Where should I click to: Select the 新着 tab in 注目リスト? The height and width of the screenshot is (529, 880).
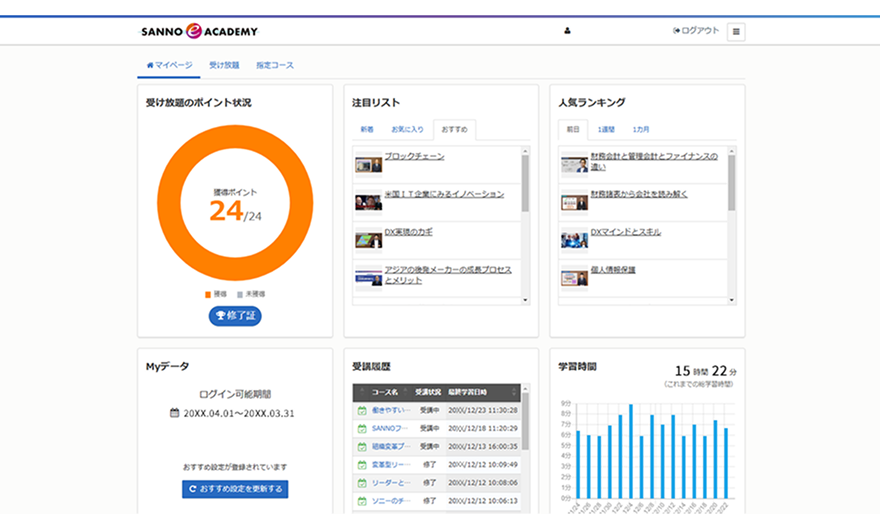(367, 129)
